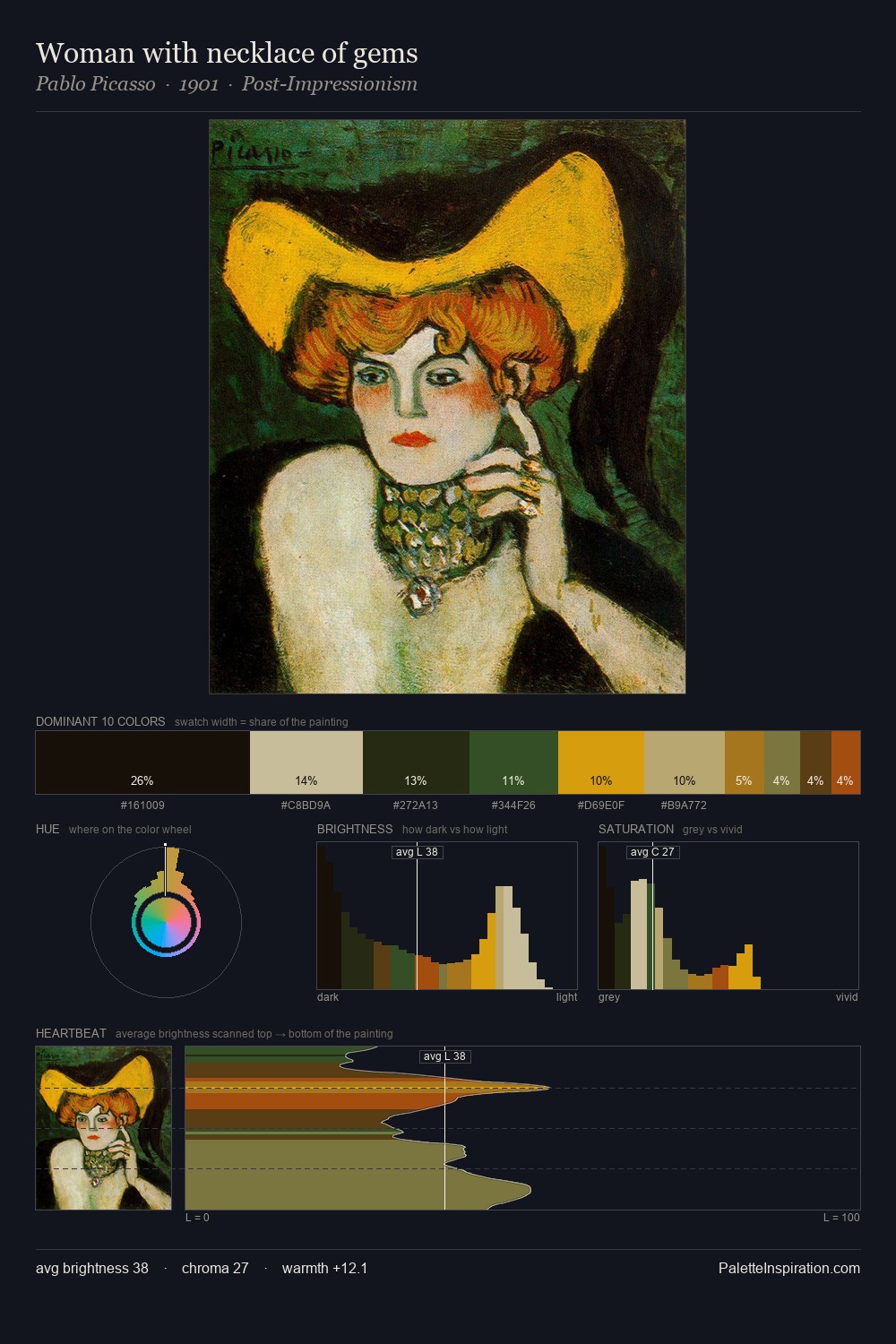Click 'avg L 38' label in the Heartbeat chart
This screenshot has height=1344, width=896.
point(444,1056)
